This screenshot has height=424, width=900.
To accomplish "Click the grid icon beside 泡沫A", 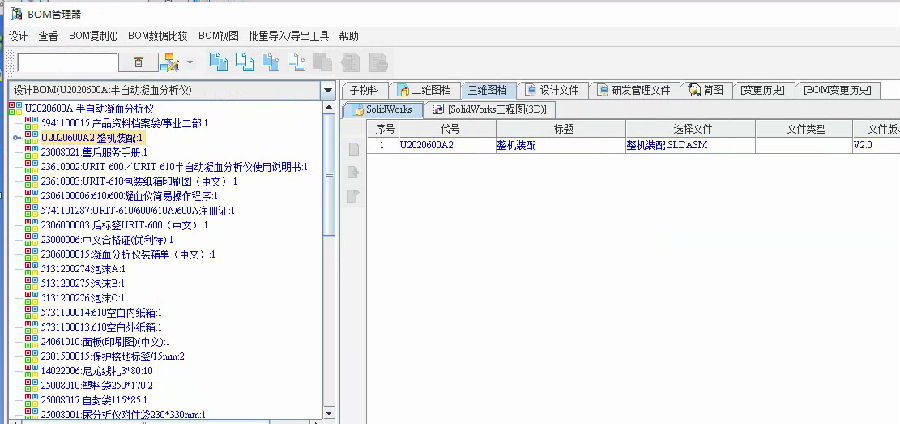I will (32, 269).
